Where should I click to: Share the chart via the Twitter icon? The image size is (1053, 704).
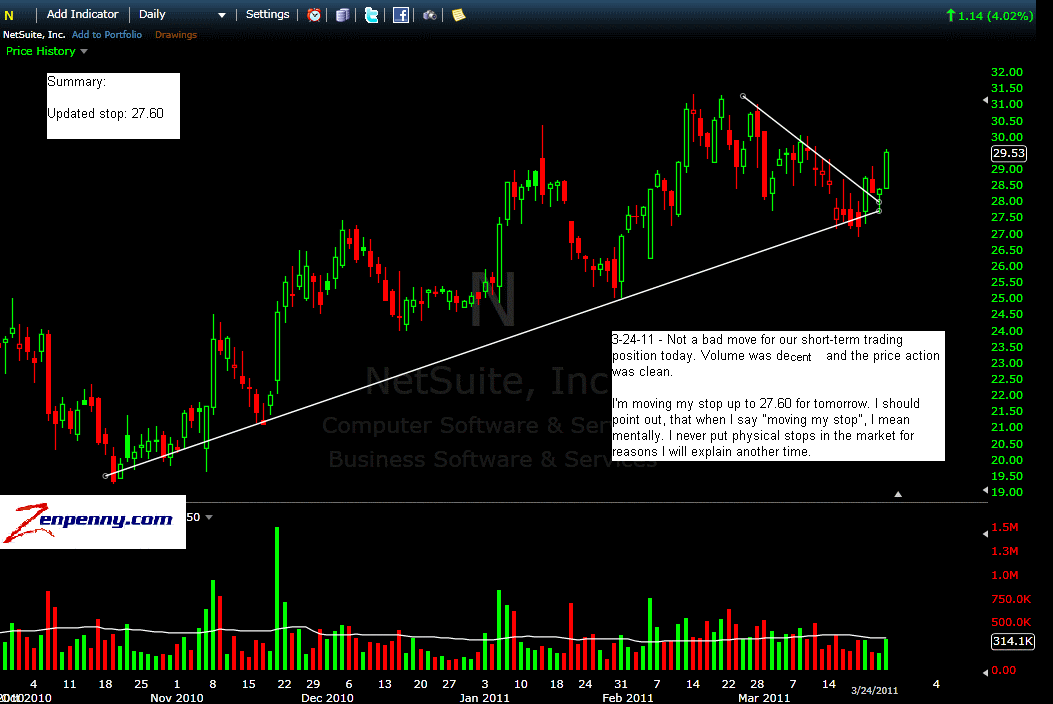[371, 15]
